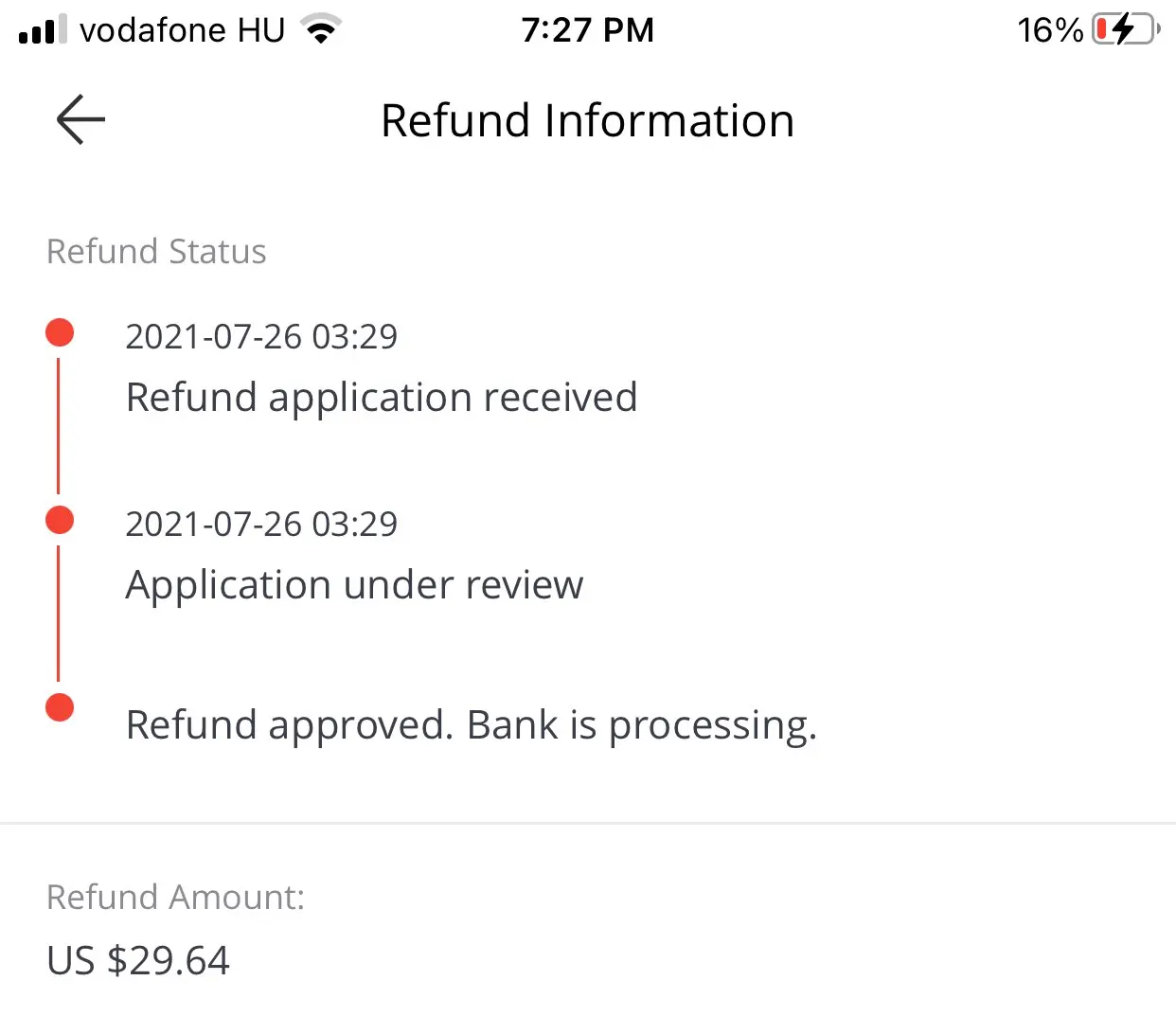Tap the 16% battery percentage
The width and height of the screenshot is (1176, 1034).
(x=1049, y=30)
